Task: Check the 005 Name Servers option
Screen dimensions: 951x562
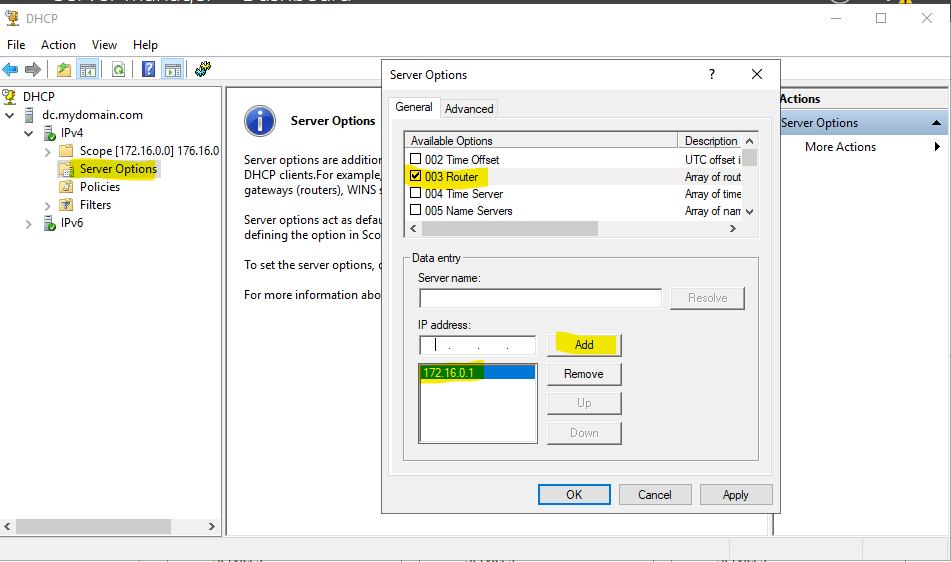Action: click(x=415, y=210)
